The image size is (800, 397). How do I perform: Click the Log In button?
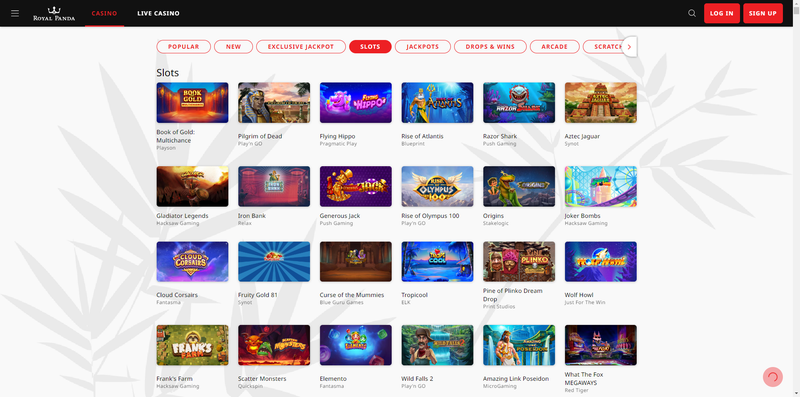tap(721, 13)
